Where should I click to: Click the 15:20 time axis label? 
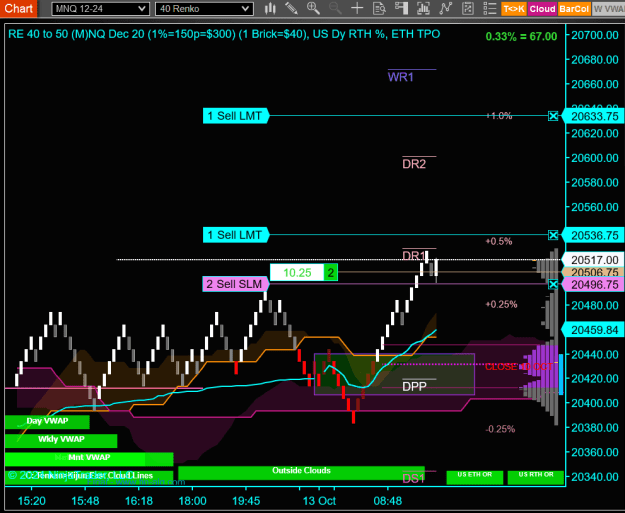(31, 501)
